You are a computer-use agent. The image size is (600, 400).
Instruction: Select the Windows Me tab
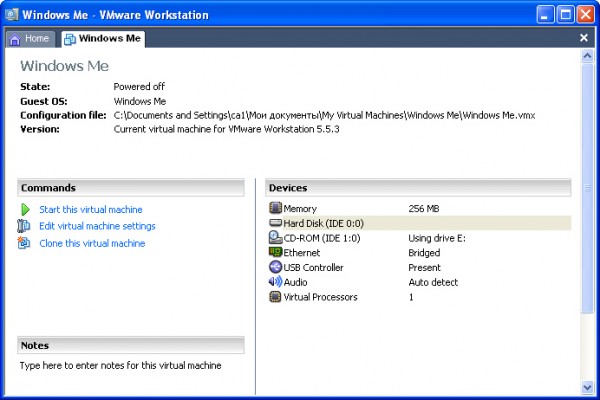103,39
